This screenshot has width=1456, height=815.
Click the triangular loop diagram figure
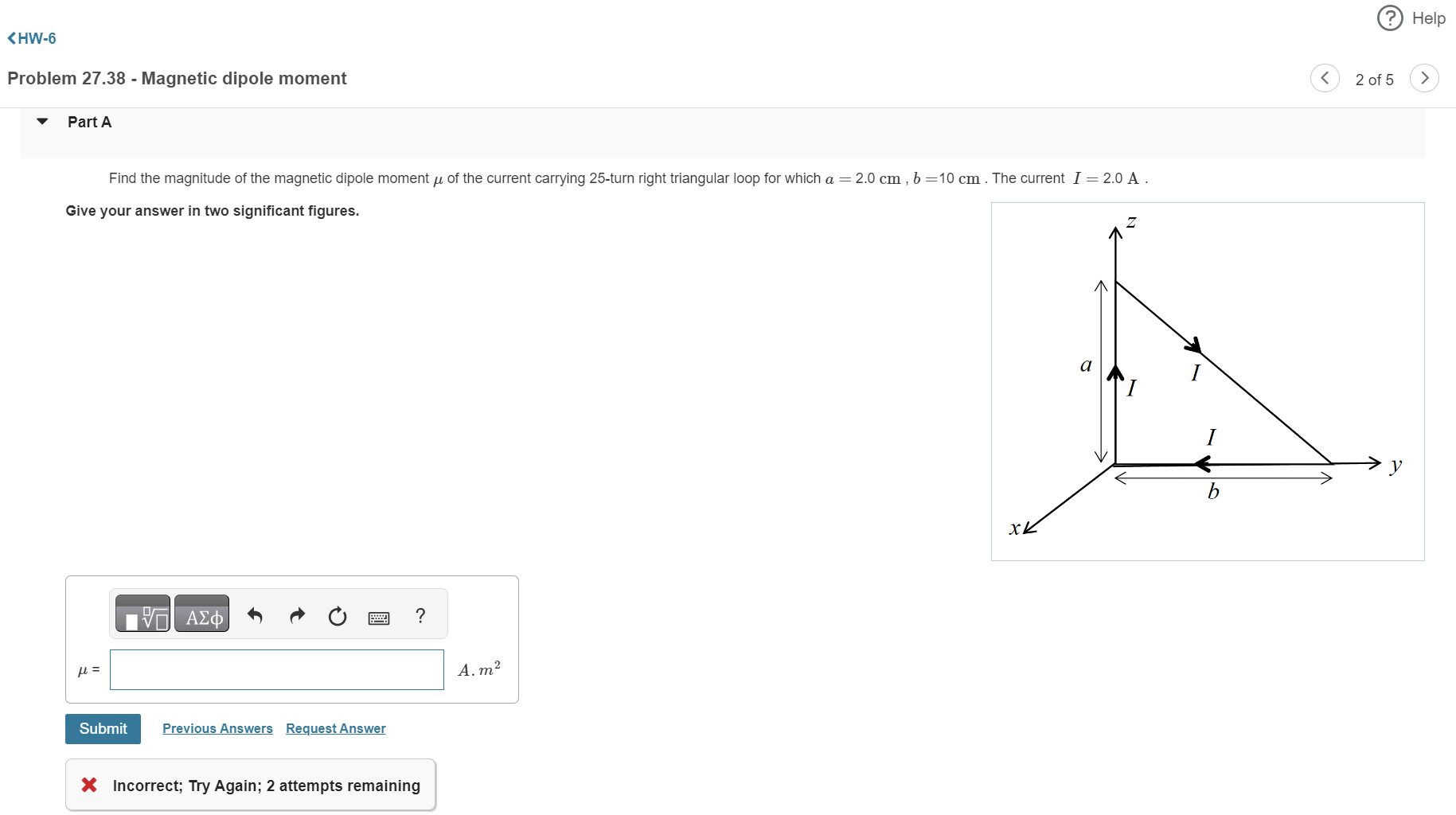tap(1207, 380)
